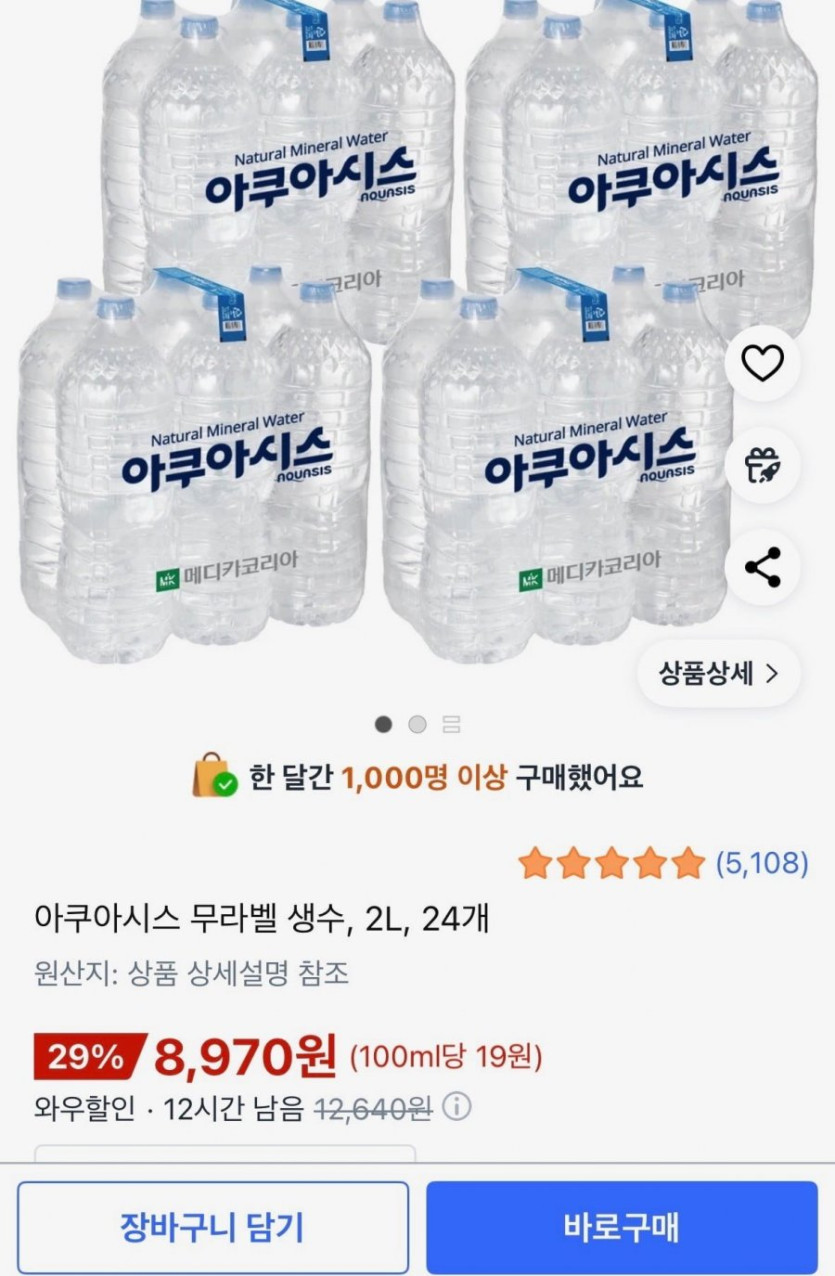Switch to the second image pagination dot
The width and height of the screenshot is (835, 1276).
pyautogui.click(x=417, y=725)
